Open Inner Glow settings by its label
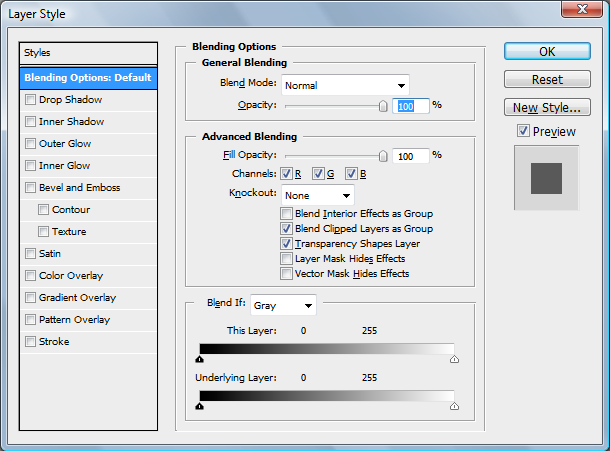Image resolution: width=610 pixels, height=451 pixels. tap(65, 166)
